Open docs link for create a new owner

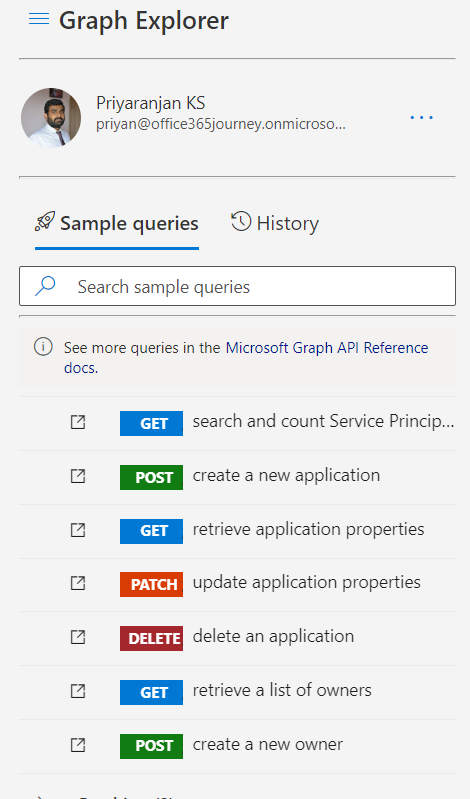pyautogui.click(x=78, y=745)
